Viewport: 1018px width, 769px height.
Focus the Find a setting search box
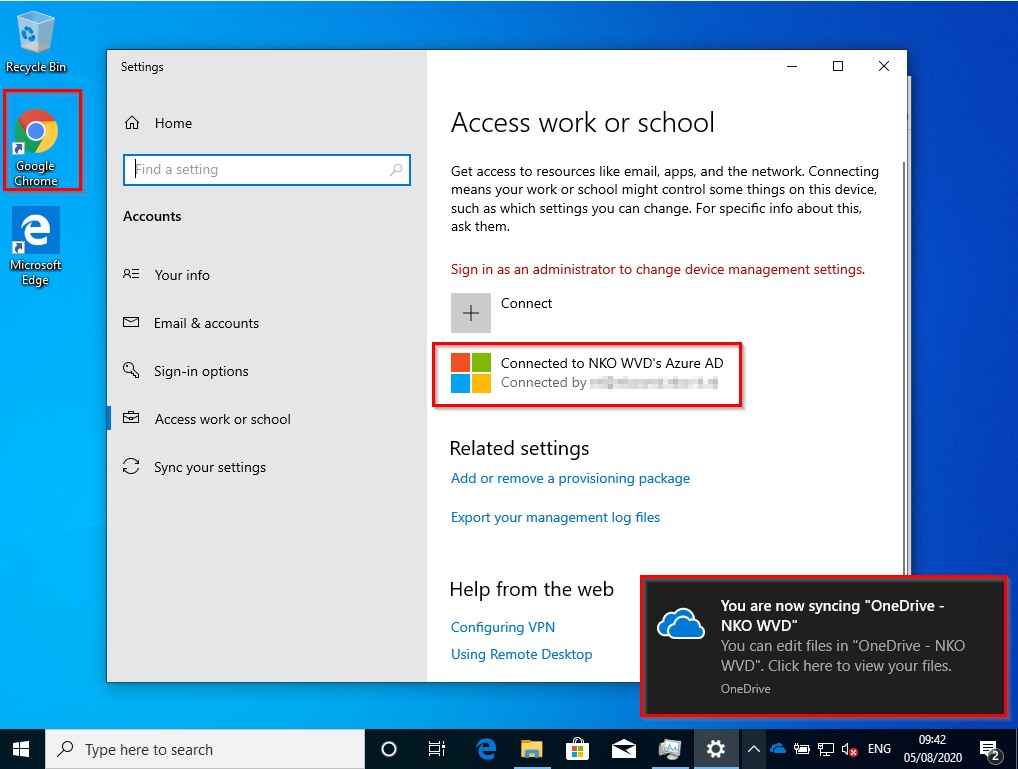click(x=267, y=170)
